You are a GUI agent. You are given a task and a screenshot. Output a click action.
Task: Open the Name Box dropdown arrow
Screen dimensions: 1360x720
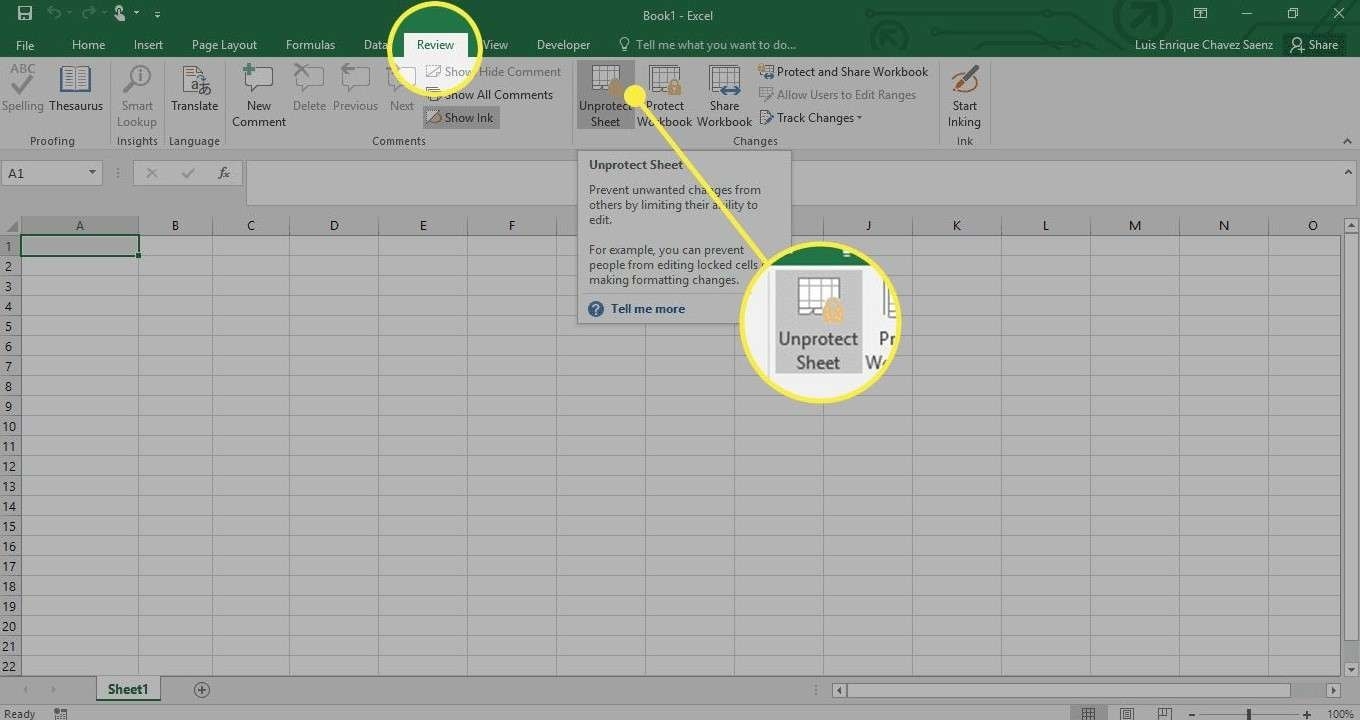tap(92, 173)
